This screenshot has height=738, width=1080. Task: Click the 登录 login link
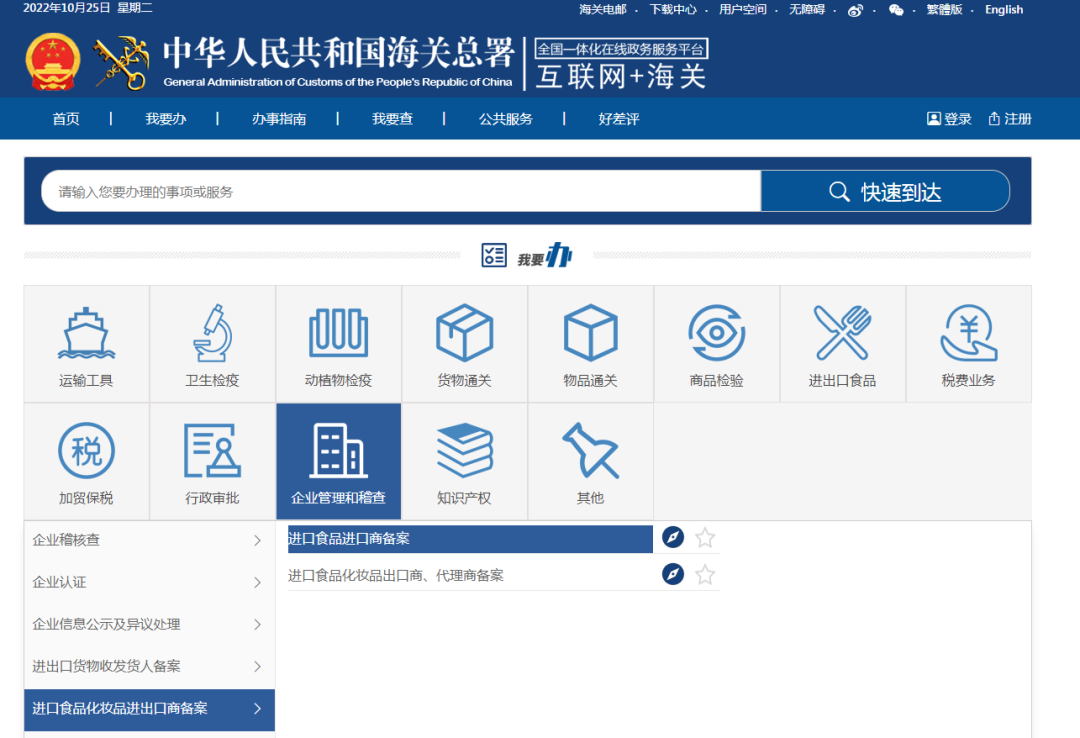[949, 119]
